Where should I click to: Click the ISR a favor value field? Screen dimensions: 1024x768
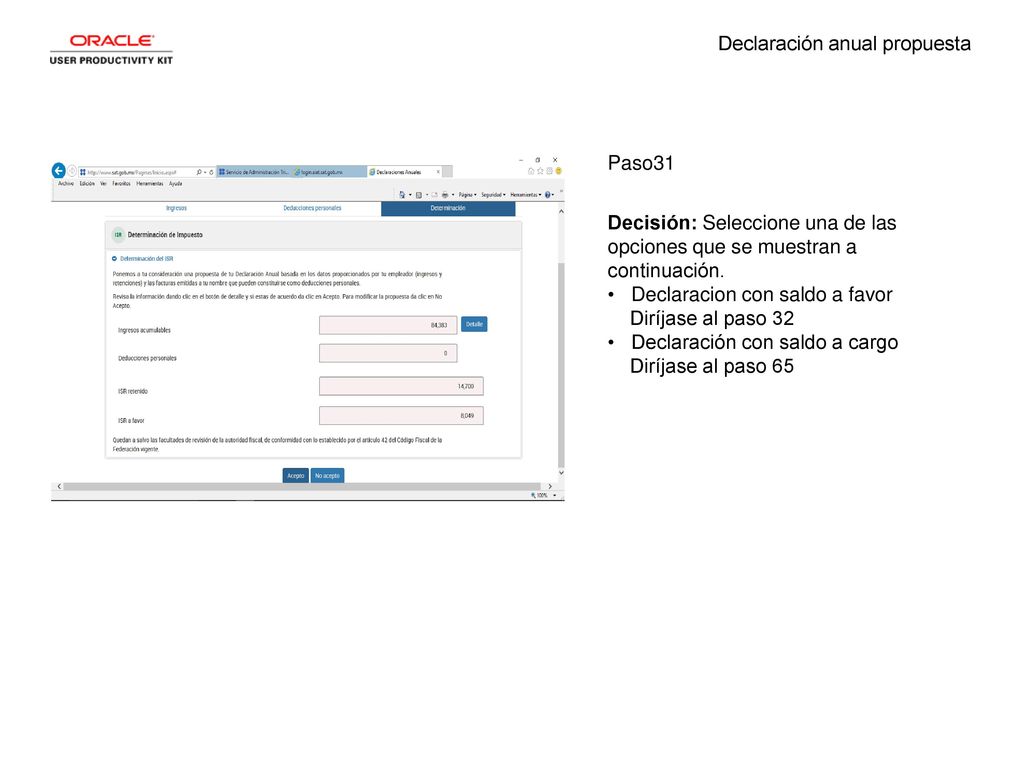[x=401, y=416]
